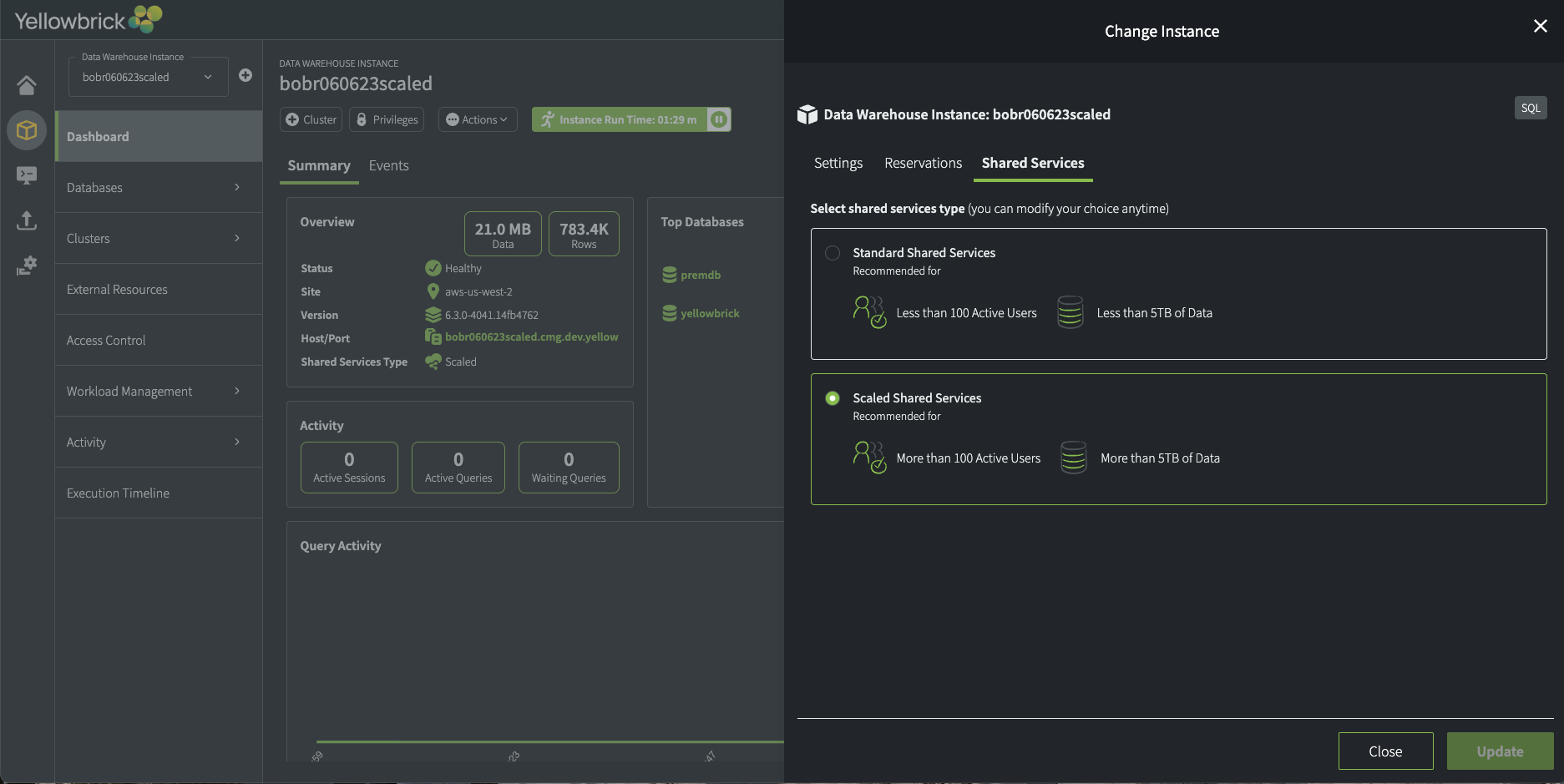Click the home icon in left sidebar

27,85
